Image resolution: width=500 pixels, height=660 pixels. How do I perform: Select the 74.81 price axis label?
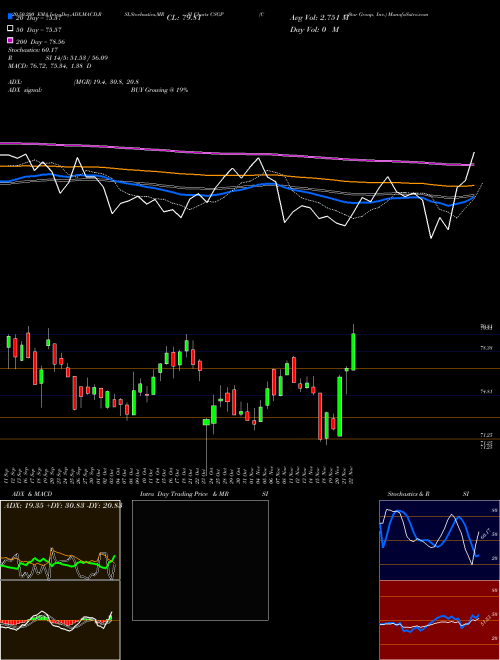(x=487, y=391)
